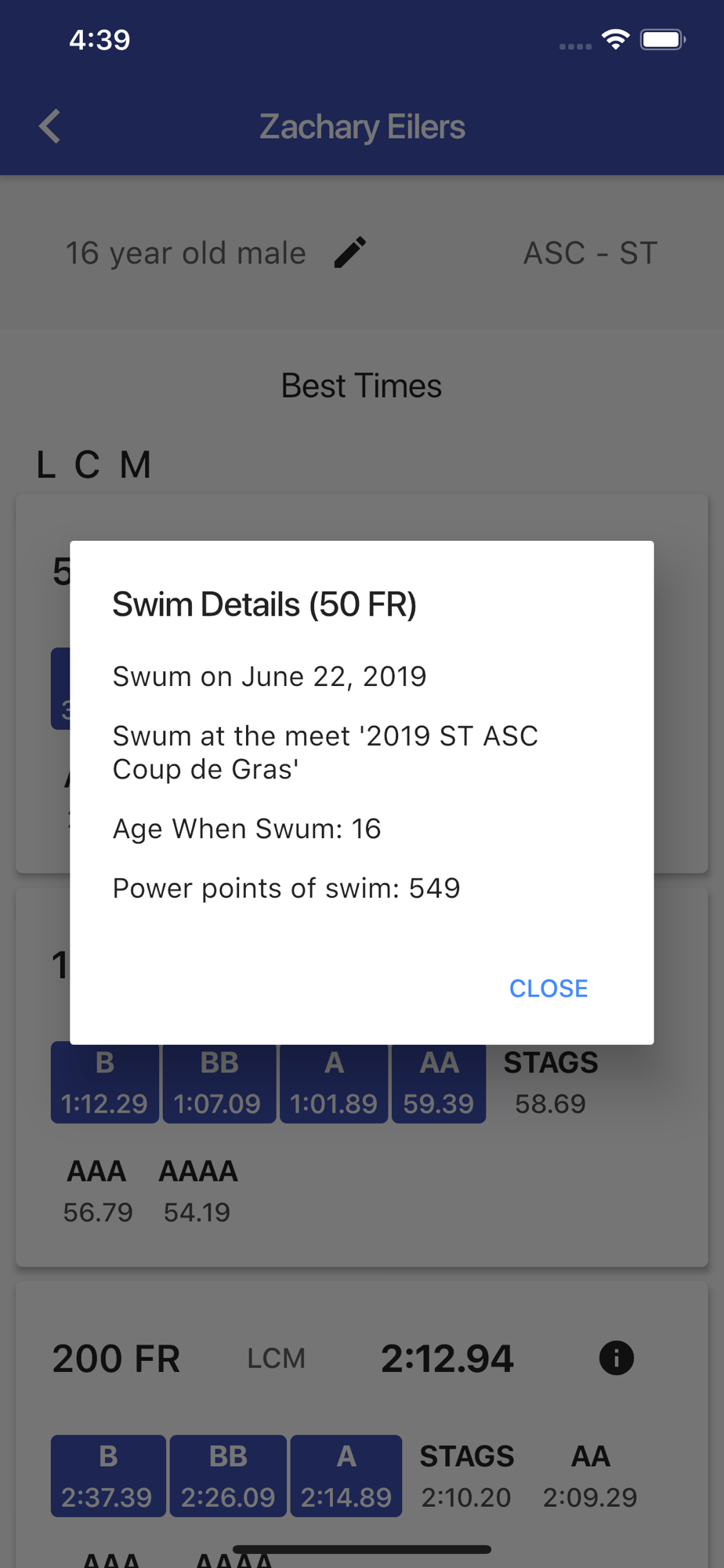
Task: Tap the pencil edit icon beside age
Action: (x=350, y=252)
